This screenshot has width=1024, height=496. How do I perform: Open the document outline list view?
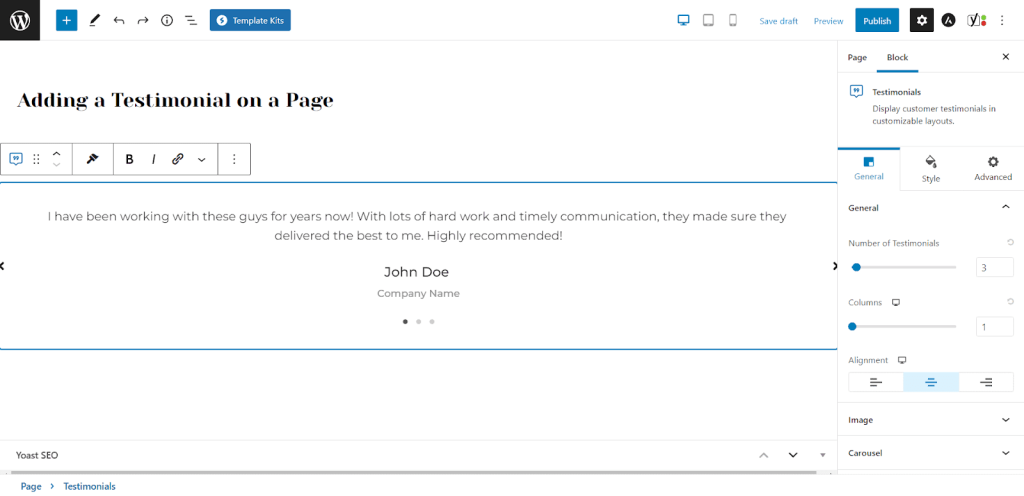coord(191,21)
